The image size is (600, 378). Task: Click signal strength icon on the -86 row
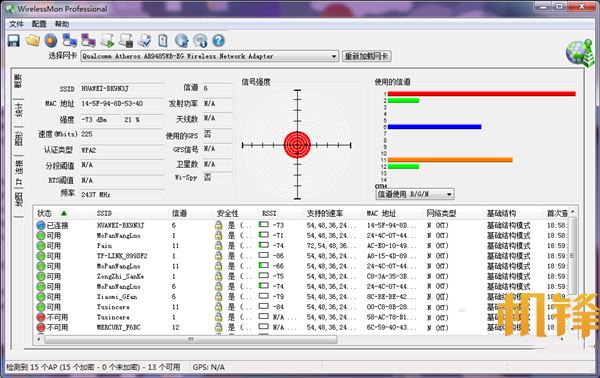[264, 255]
